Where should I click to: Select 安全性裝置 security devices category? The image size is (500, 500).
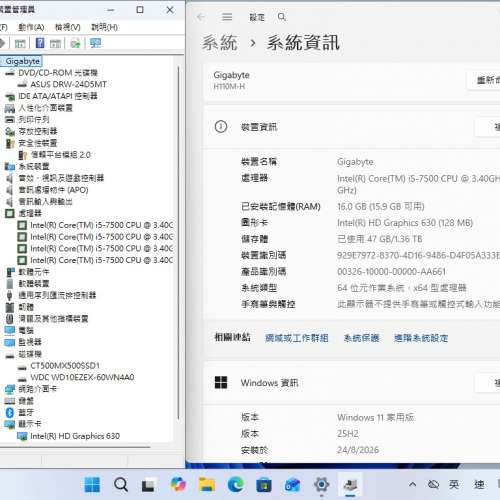[38, 143]
